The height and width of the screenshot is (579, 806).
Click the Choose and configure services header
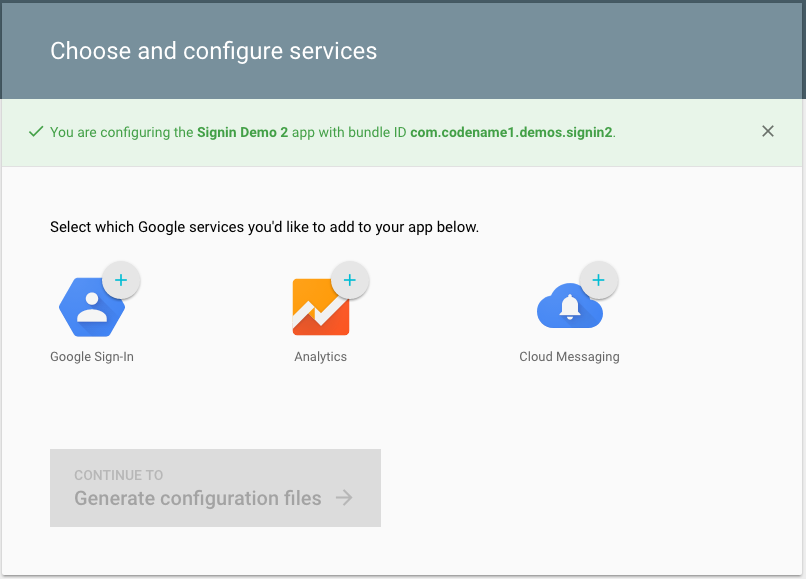213,50
